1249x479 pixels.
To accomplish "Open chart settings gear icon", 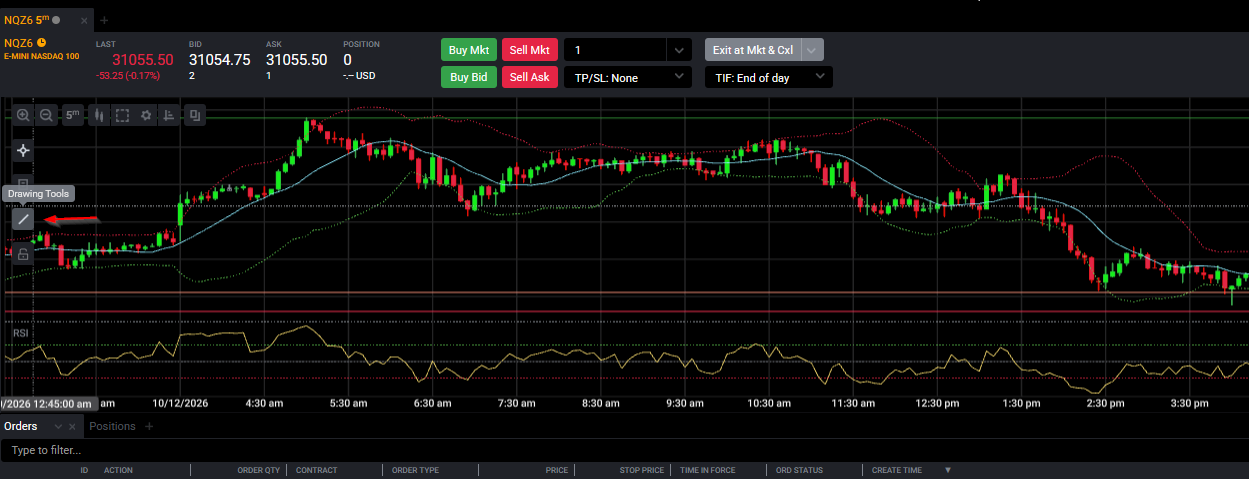I will click(x=146, y=116).
